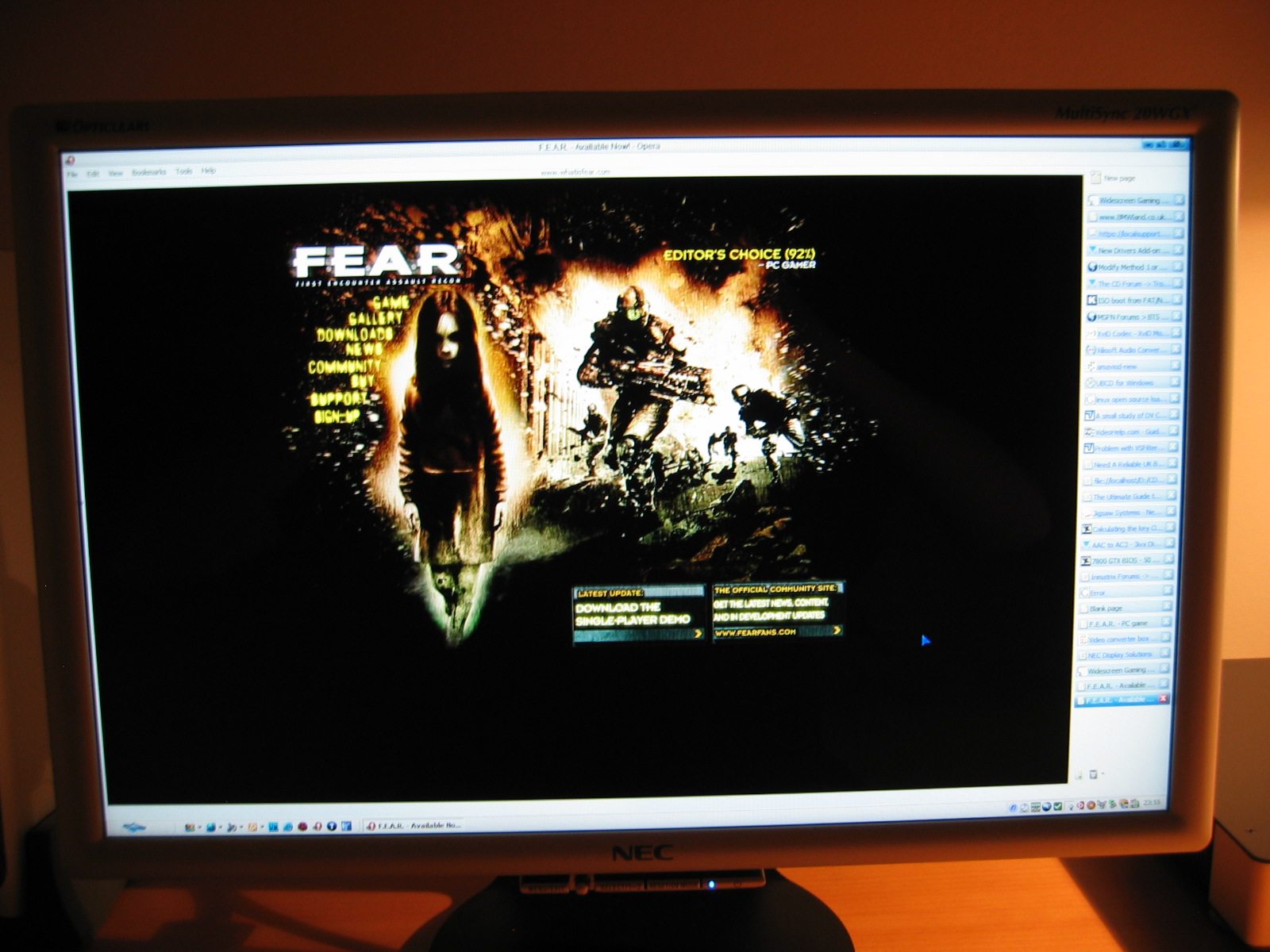Screen dimensions: 1270x952
Task: Open GALLERY link on F.E.A.R. page
Action: (x=375, y=318)
